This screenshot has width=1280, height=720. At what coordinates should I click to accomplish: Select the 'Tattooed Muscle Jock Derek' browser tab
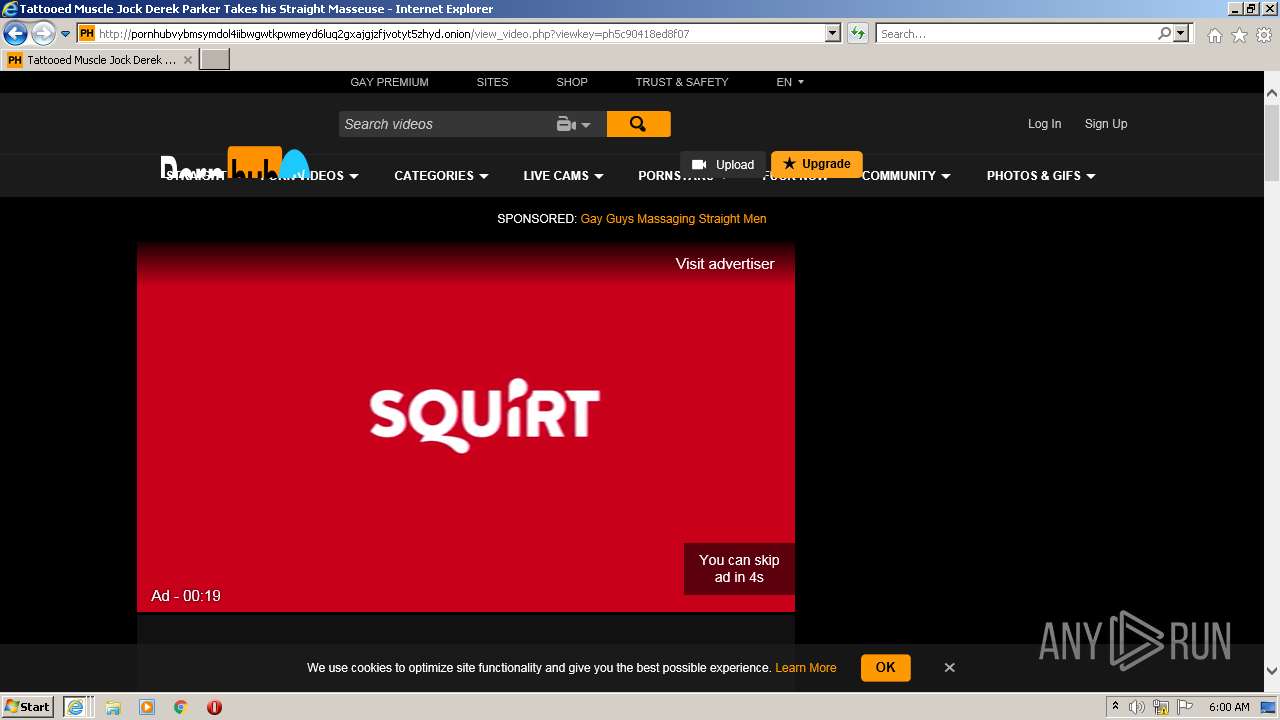pos(100,60)
